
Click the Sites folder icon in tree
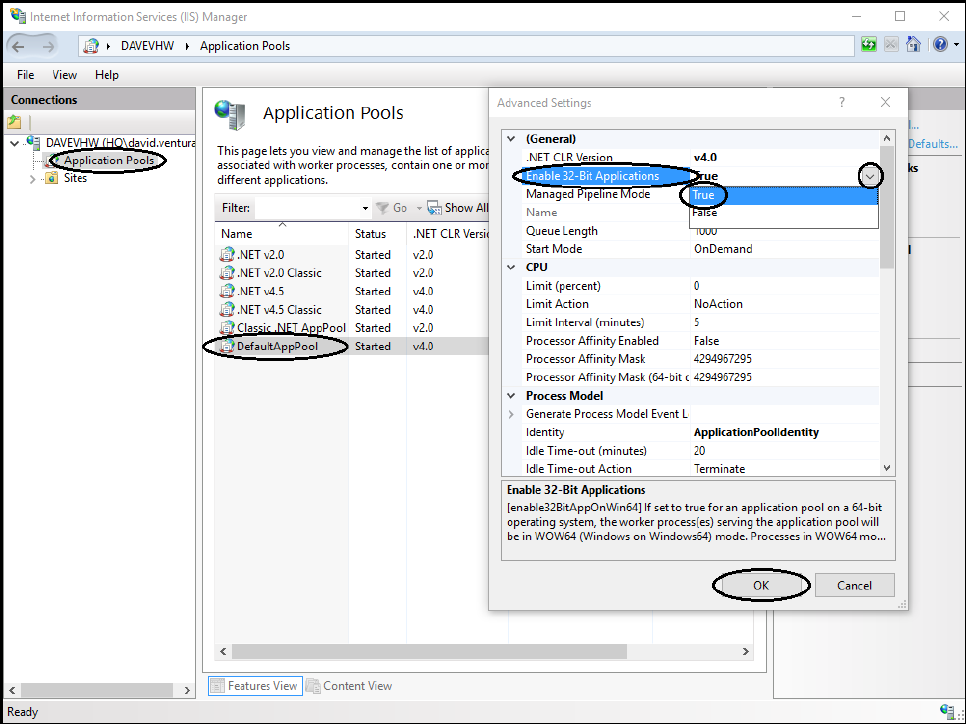52,178
